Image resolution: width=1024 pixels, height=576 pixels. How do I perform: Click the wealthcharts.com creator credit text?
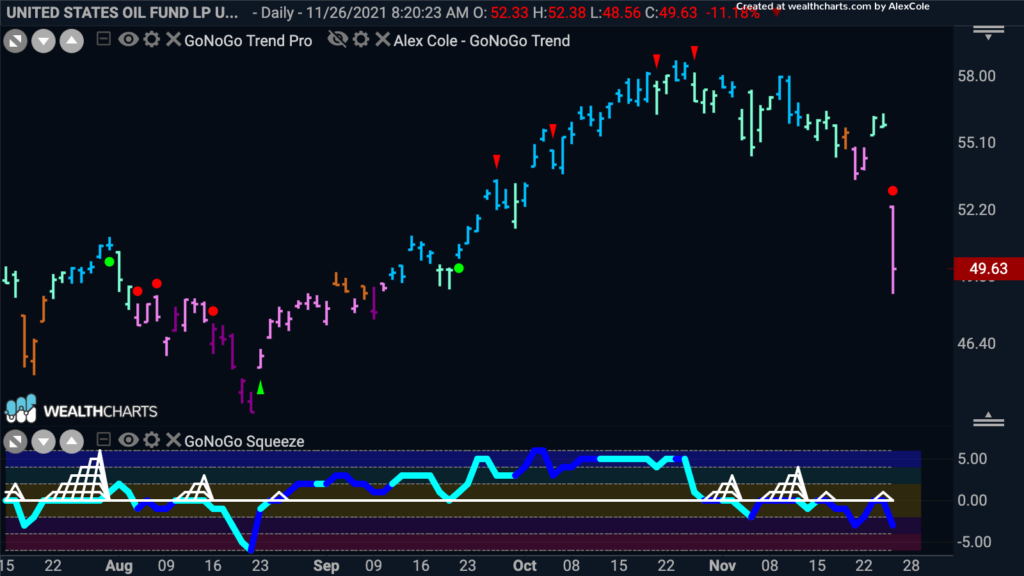click(833, 7)
